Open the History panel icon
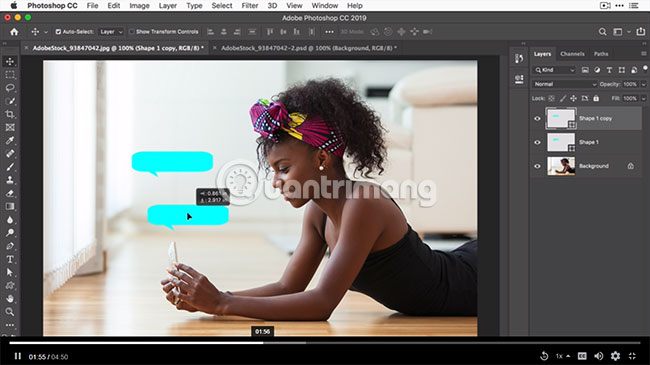The height and width of the screenshot is (365, 650). coord(519,58)
